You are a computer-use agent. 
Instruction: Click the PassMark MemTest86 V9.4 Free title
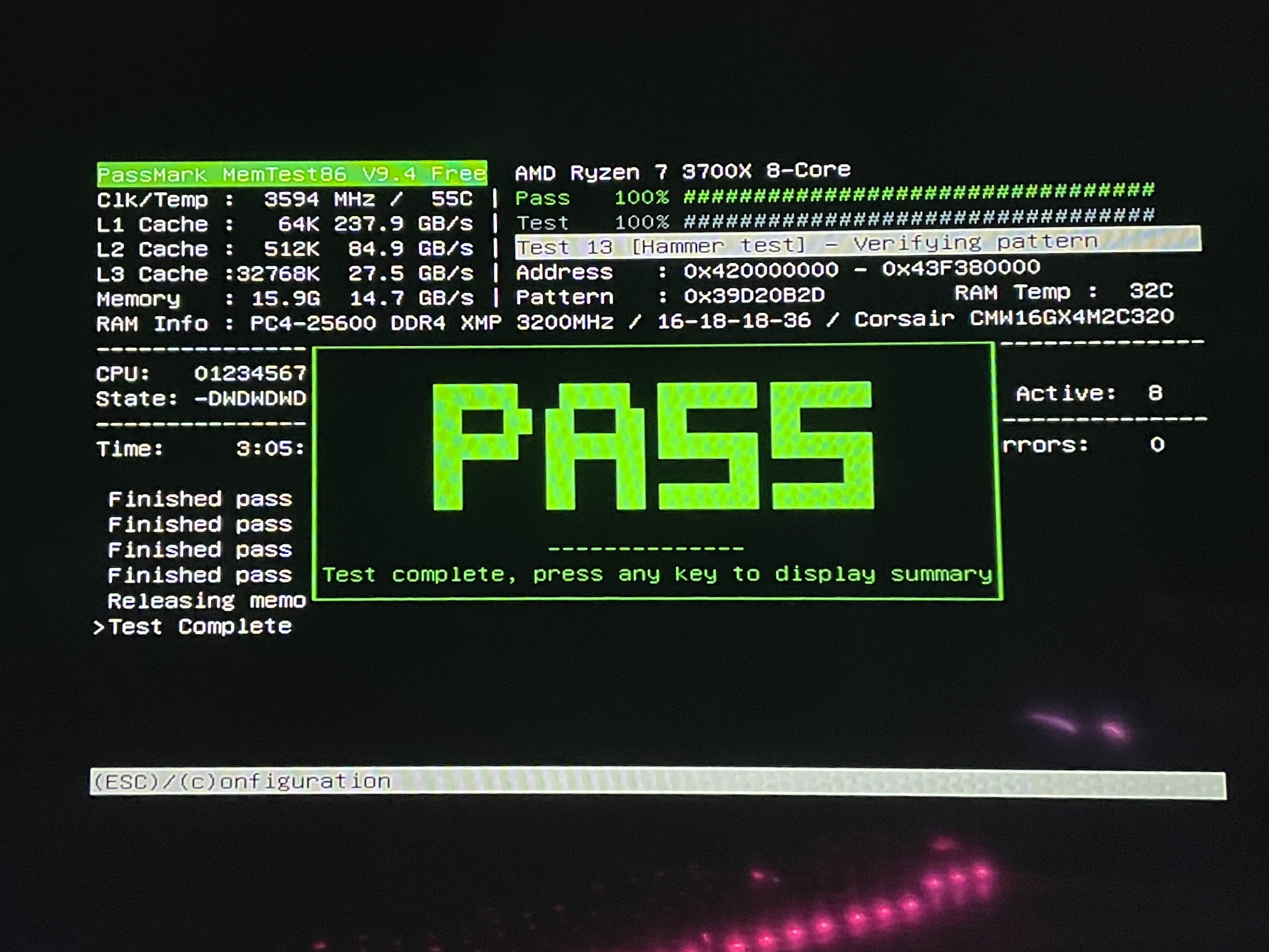click(292, 174)
